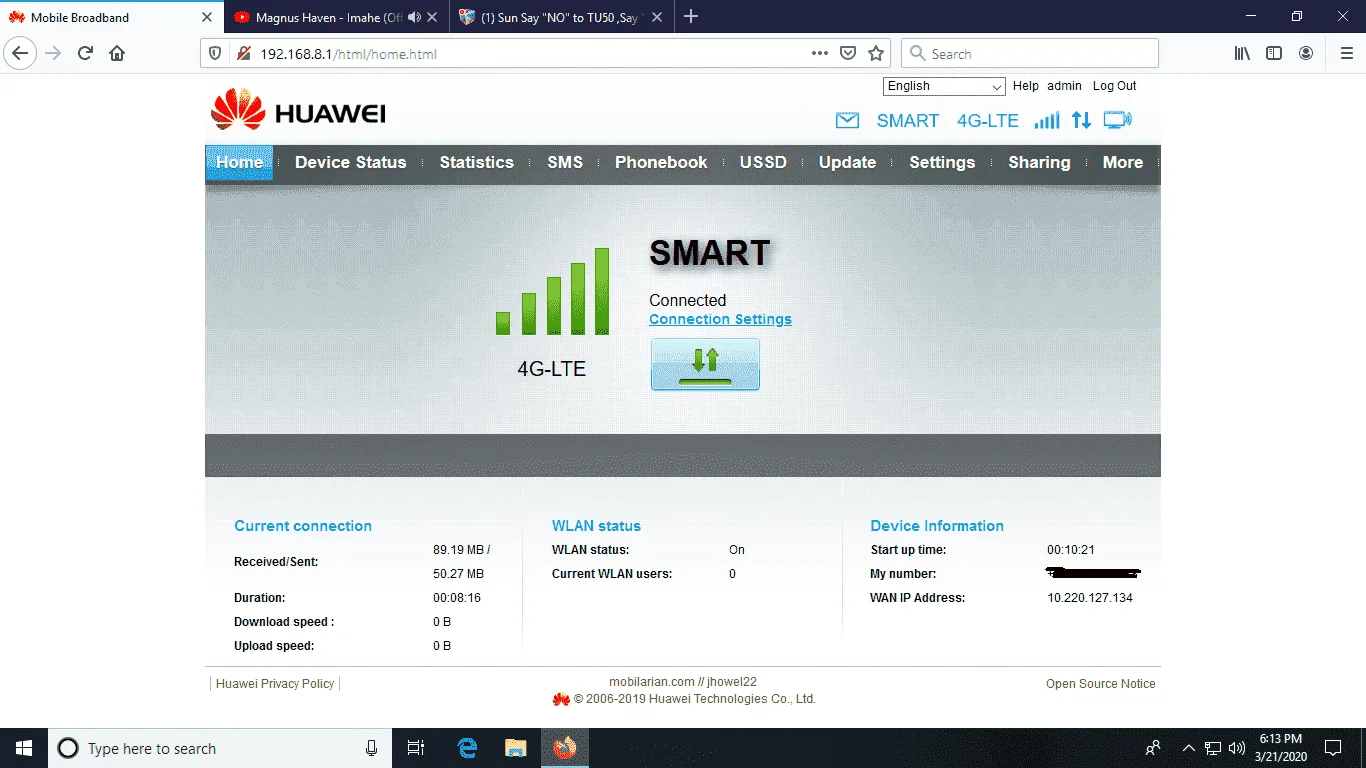This screenshot has height=768, width=1366.
Task: Click the Wi-Fi monitor status icon in the header
Action: 1118,120
